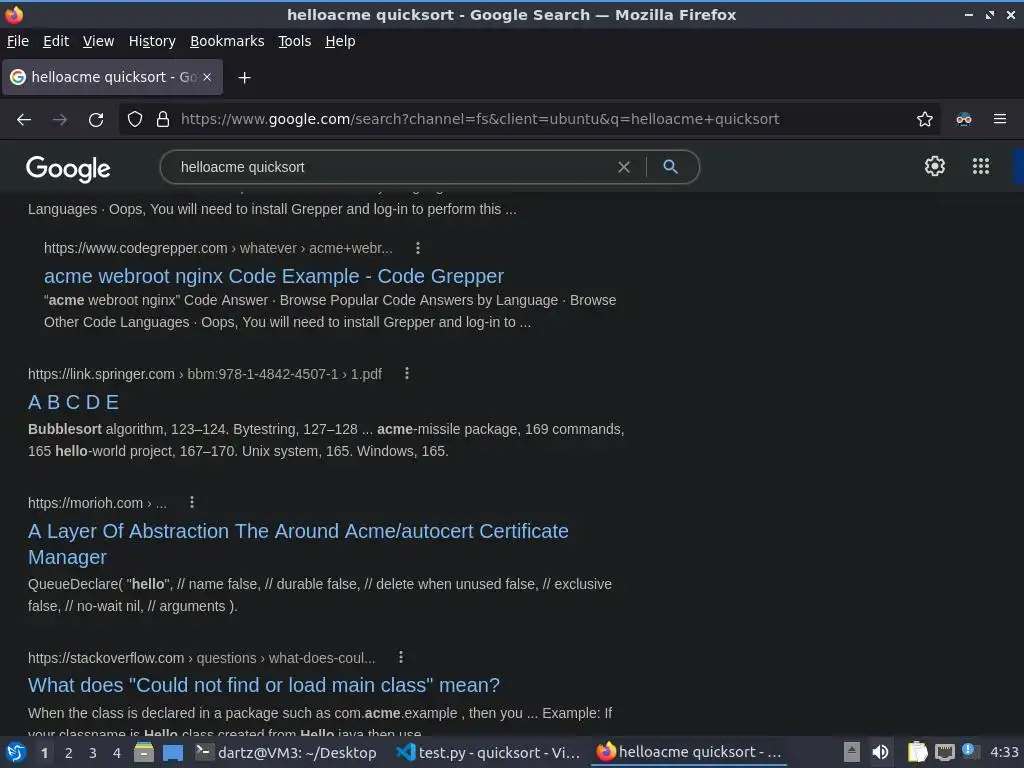Click the morioh.com URL breadcrumb
Image resolution: width=1024 pixels, height=768 pixels.
point(97,503)
